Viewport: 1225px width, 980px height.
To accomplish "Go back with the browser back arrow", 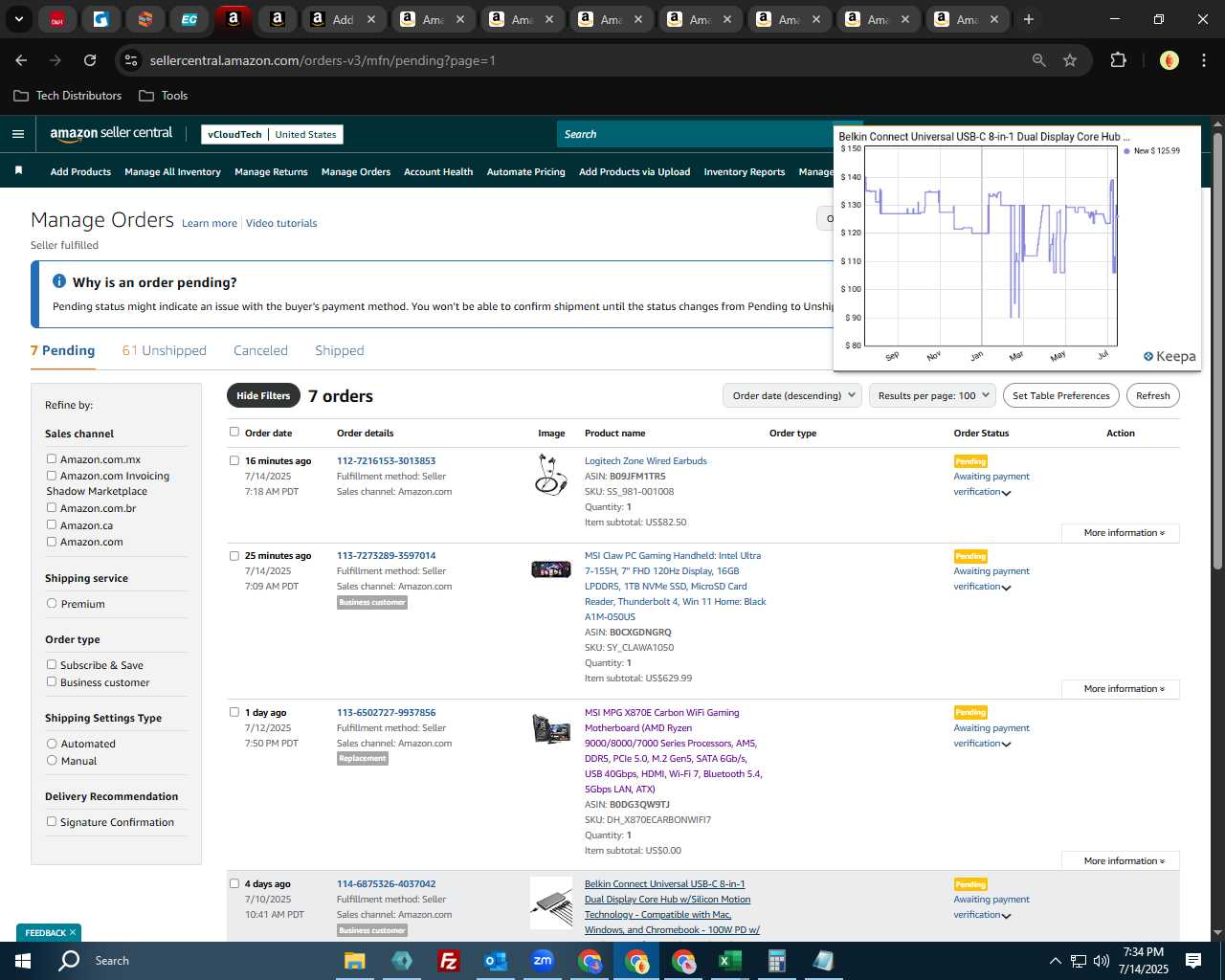I will [21, 60].
